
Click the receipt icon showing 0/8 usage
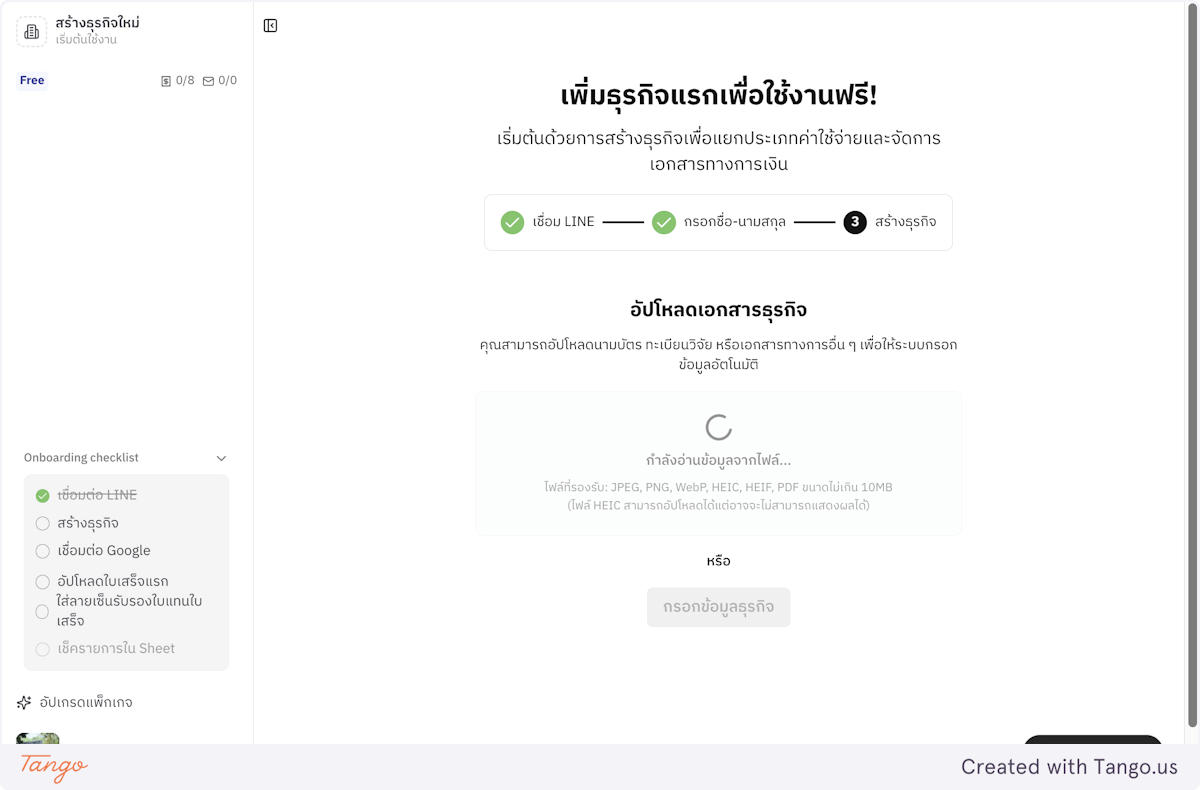pos(167,80)
